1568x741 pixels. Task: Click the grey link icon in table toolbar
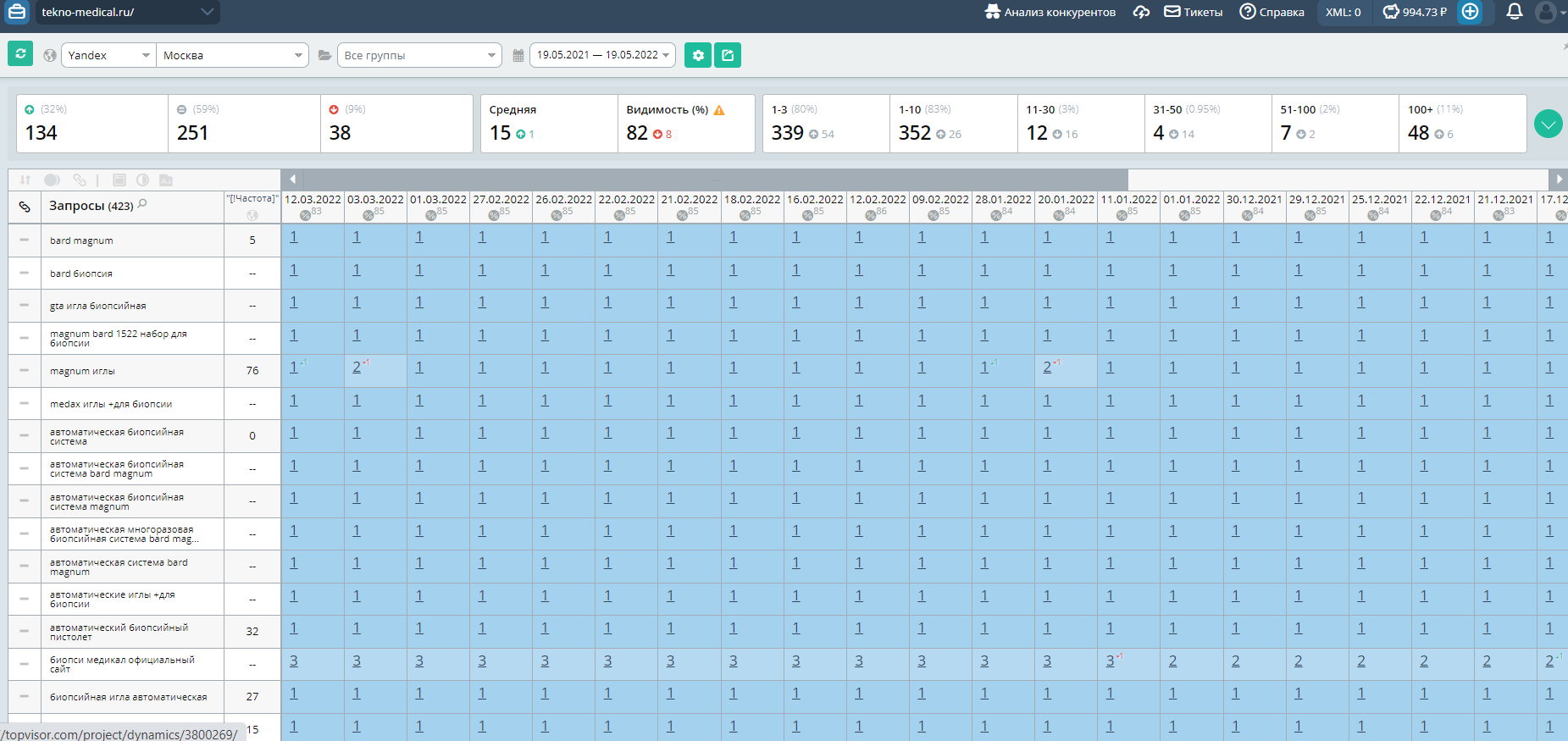(x=79, y=180)
